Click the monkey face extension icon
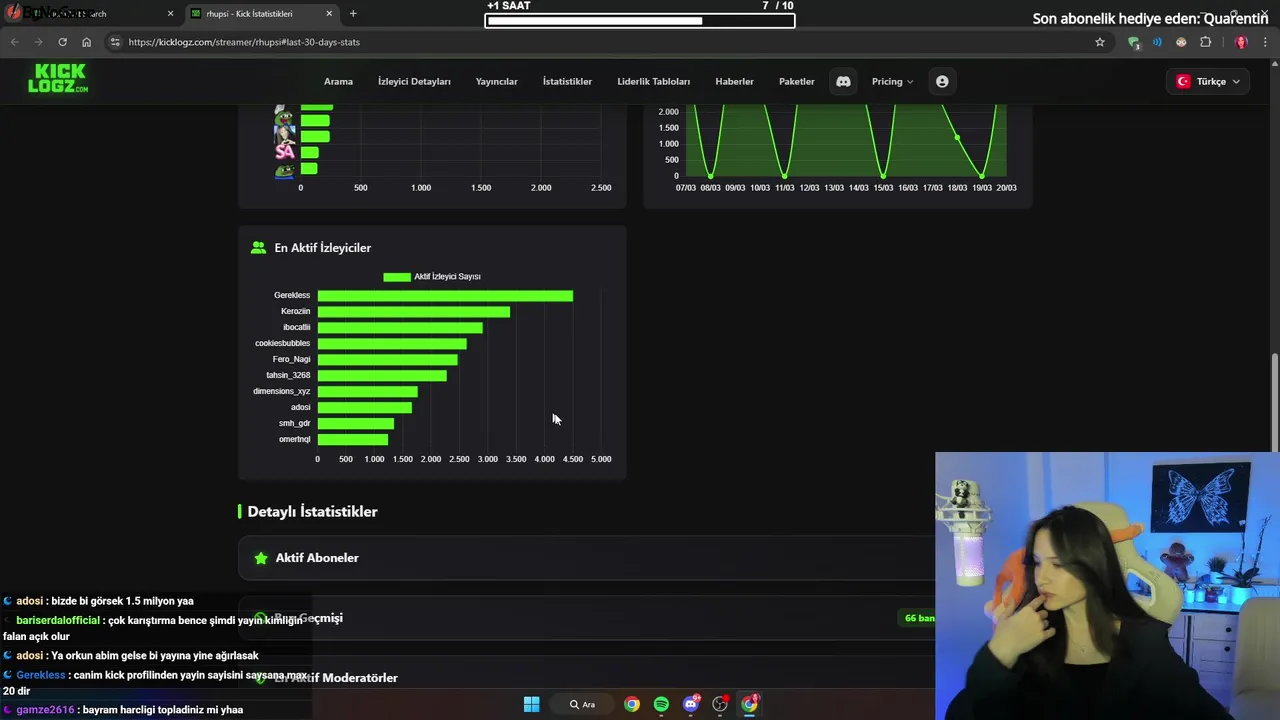The height and width of the screenshot is (720, 1280). pyautogui.click(x=1181, y=42)
